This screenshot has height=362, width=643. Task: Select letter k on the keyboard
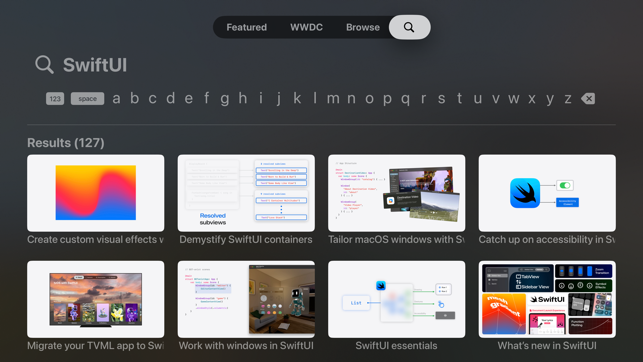click(x=297, y=98)
